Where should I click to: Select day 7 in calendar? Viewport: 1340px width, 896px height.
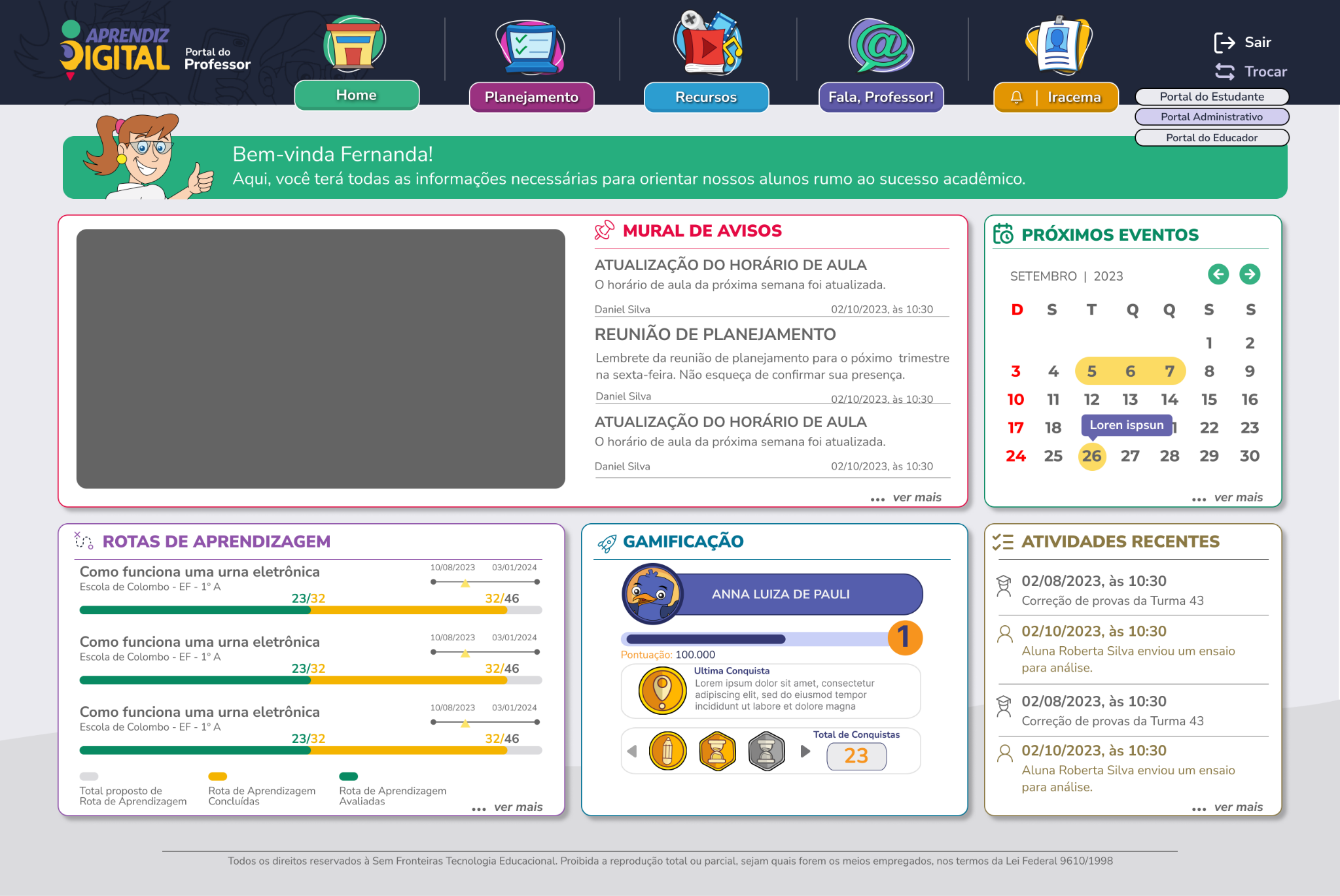[1169, 371]
